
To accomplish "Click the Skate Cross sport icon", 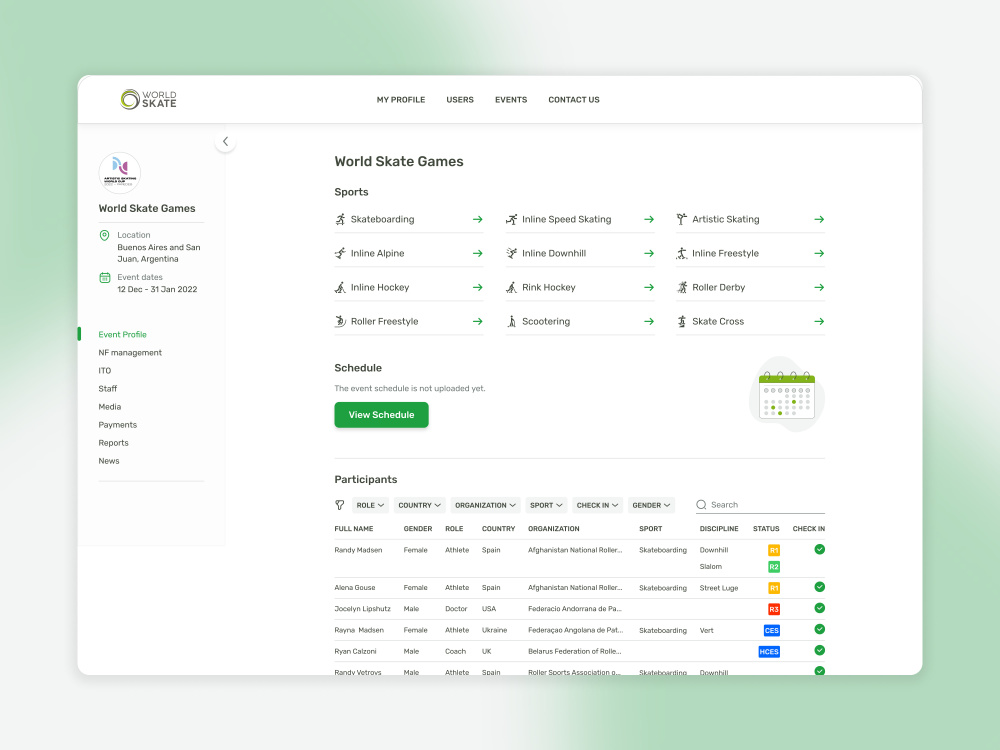I will tap(682, 321).
